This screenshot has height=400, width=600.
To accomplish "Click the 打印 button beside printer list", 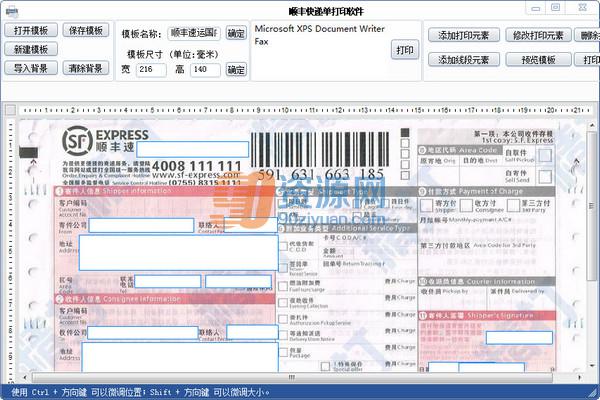I will pyautogui.click(x=405, y=50).
